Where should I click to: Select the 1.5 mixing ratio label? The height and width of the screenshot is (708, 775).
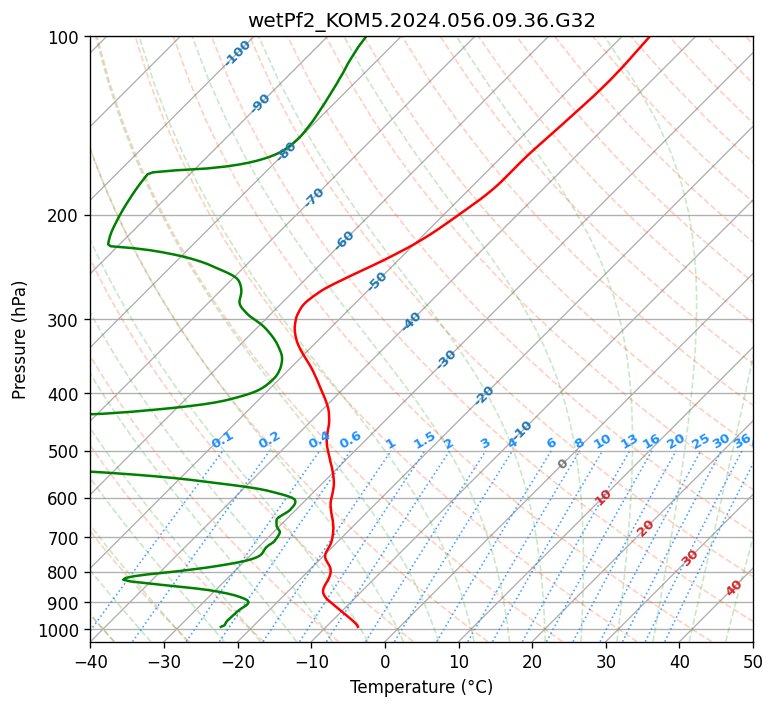tap(425, 440)
